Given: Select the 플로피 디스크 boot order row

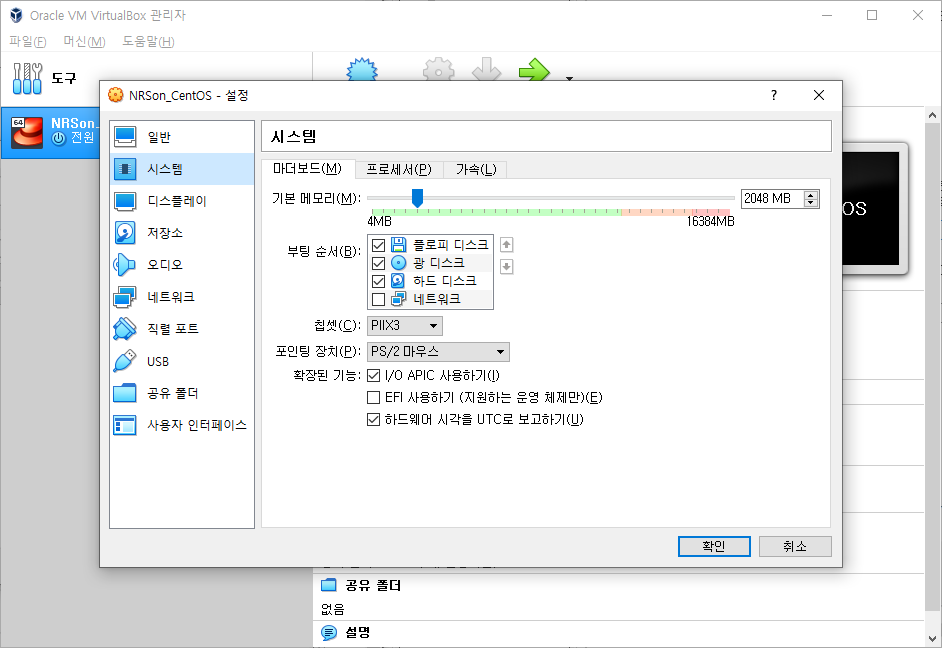Looking at the screenshot, I should point(430,245).
